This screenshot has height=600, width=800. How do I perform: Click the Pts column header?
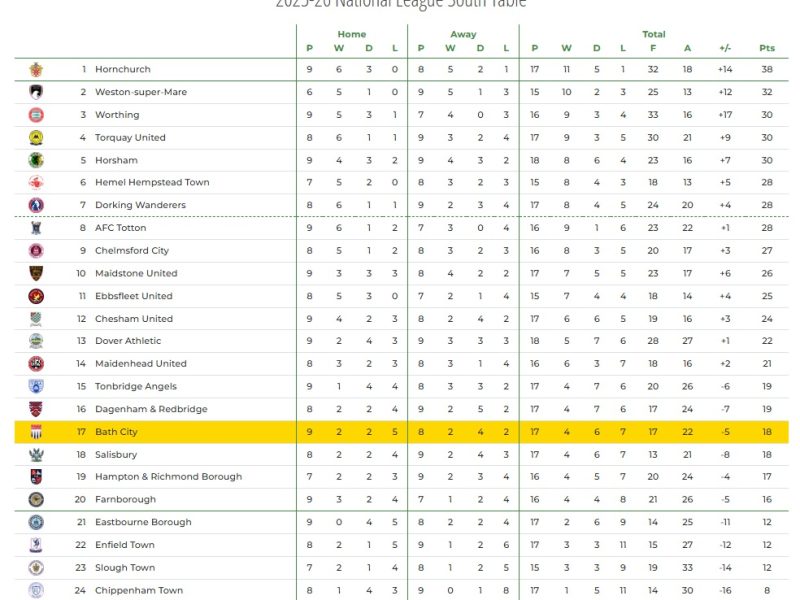pos(767,48)
